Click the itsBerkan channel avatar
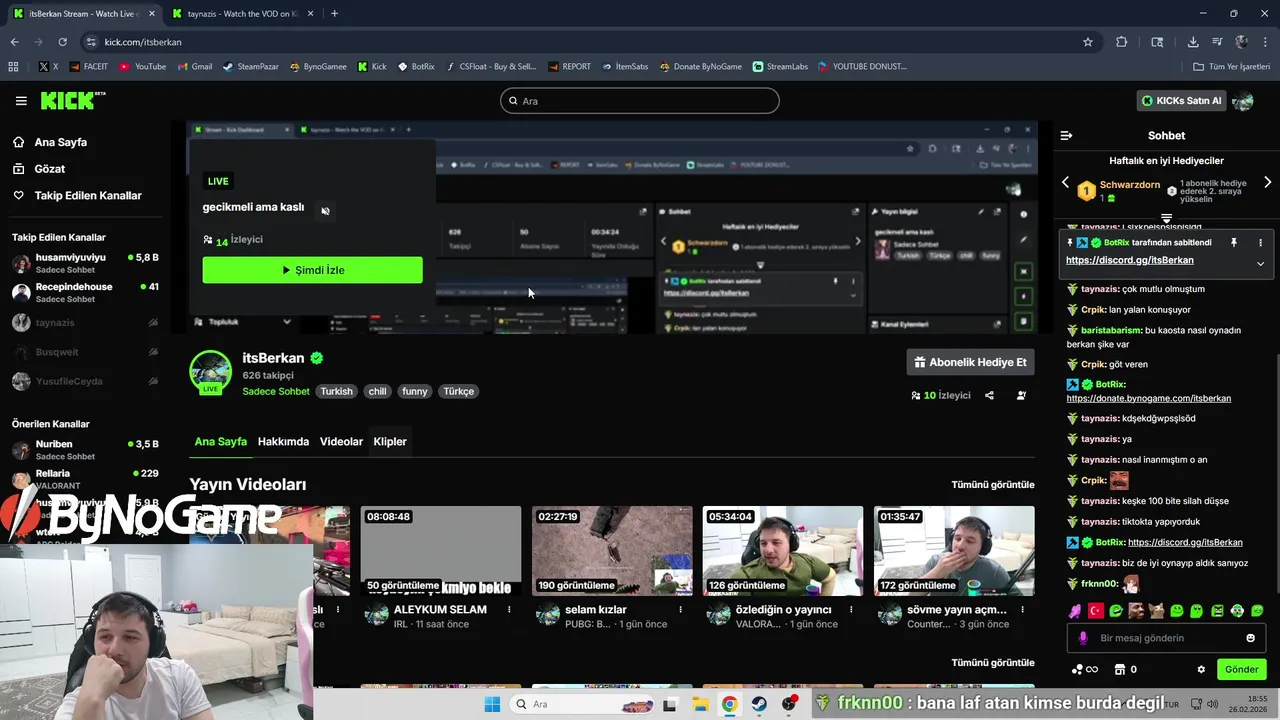 tap(211, 372)
